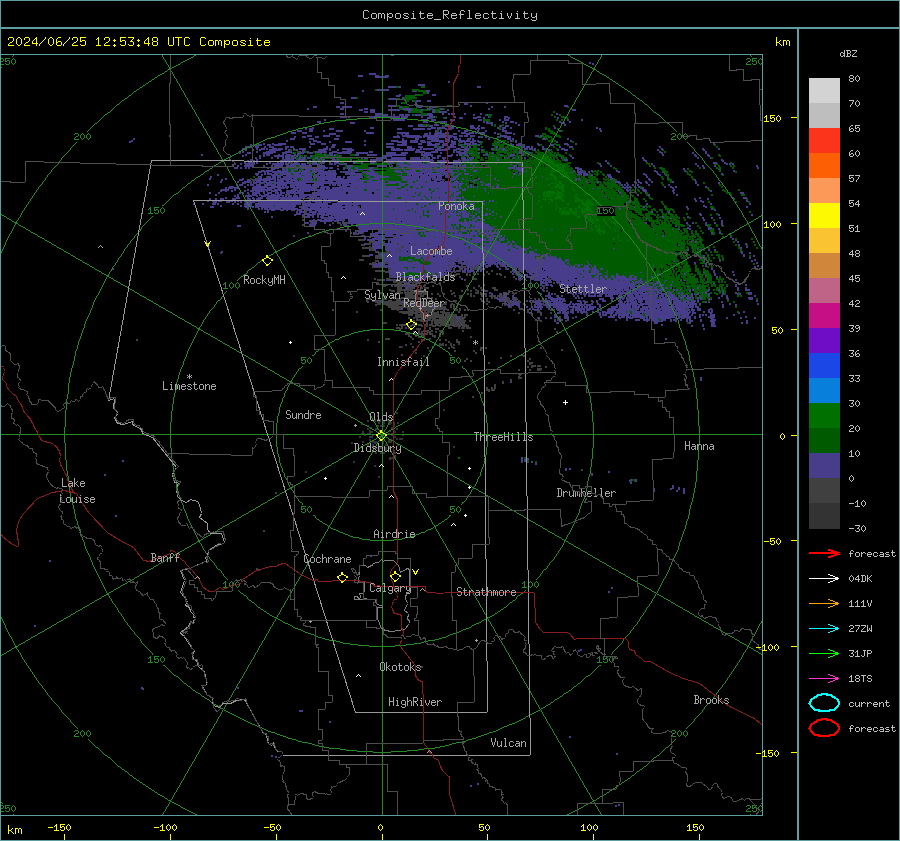
Task: Click the 'Blackfalds' map label
Action: click(x=425, y=277)
